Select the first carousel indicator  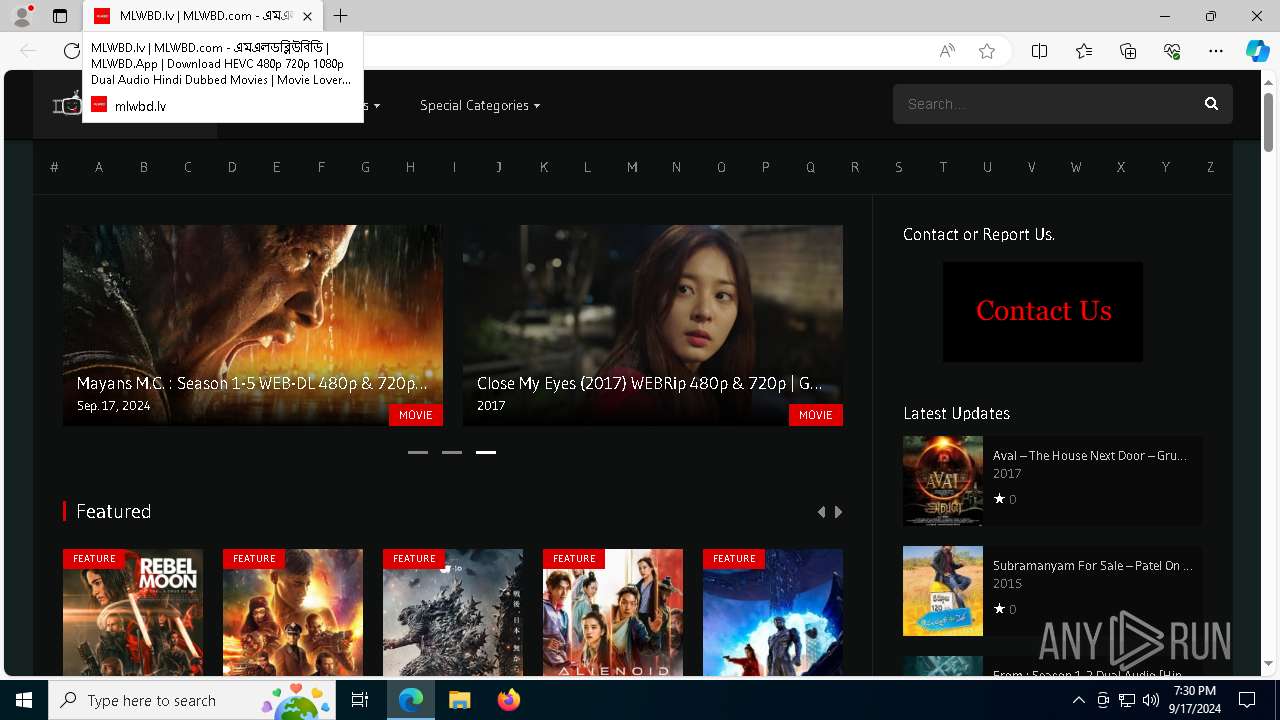418,452
